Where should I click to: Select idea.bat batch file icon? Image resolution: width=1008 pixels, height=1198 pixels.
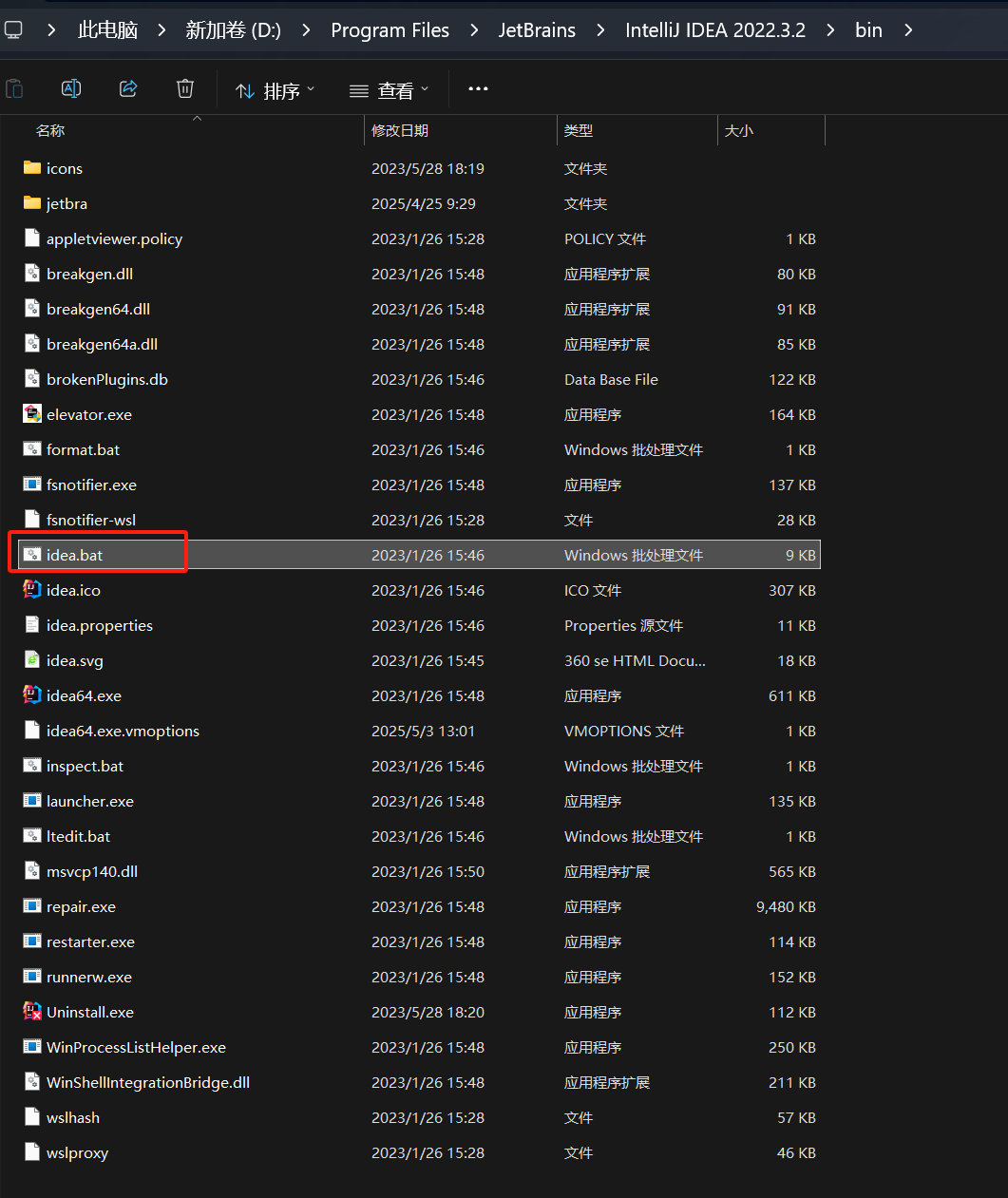(32, 555)
